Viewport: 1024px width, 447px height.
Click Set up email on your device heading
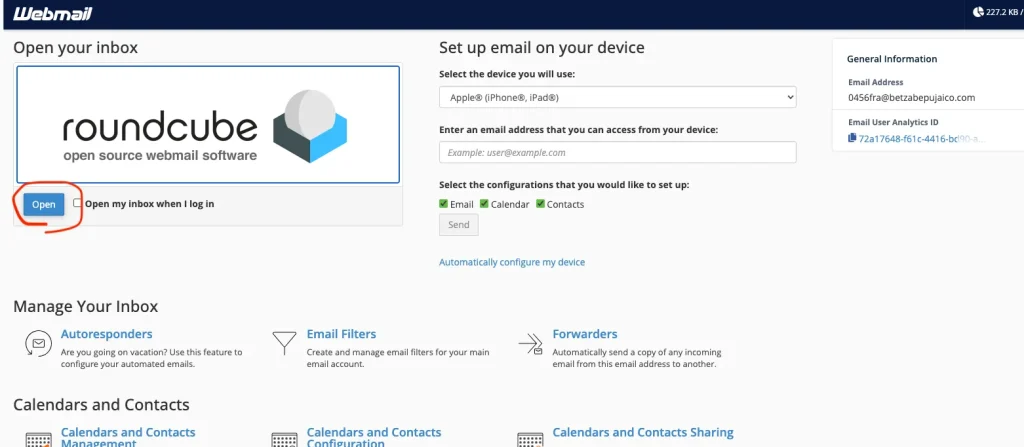pyautogui.click(x=542, y=48)
